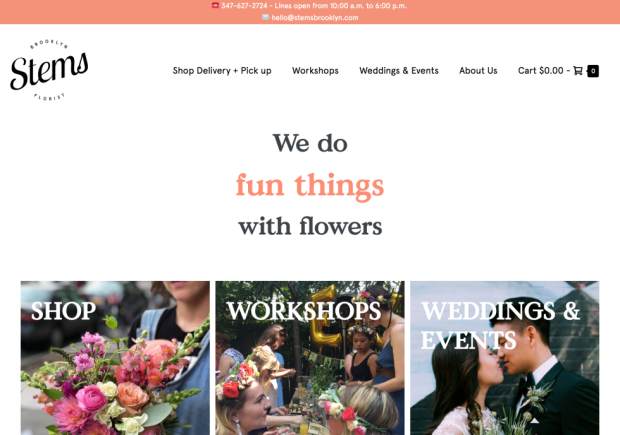Click the 'fun things' coral headline
Viewport: 620px width, 435px height.
click(310, 185)
